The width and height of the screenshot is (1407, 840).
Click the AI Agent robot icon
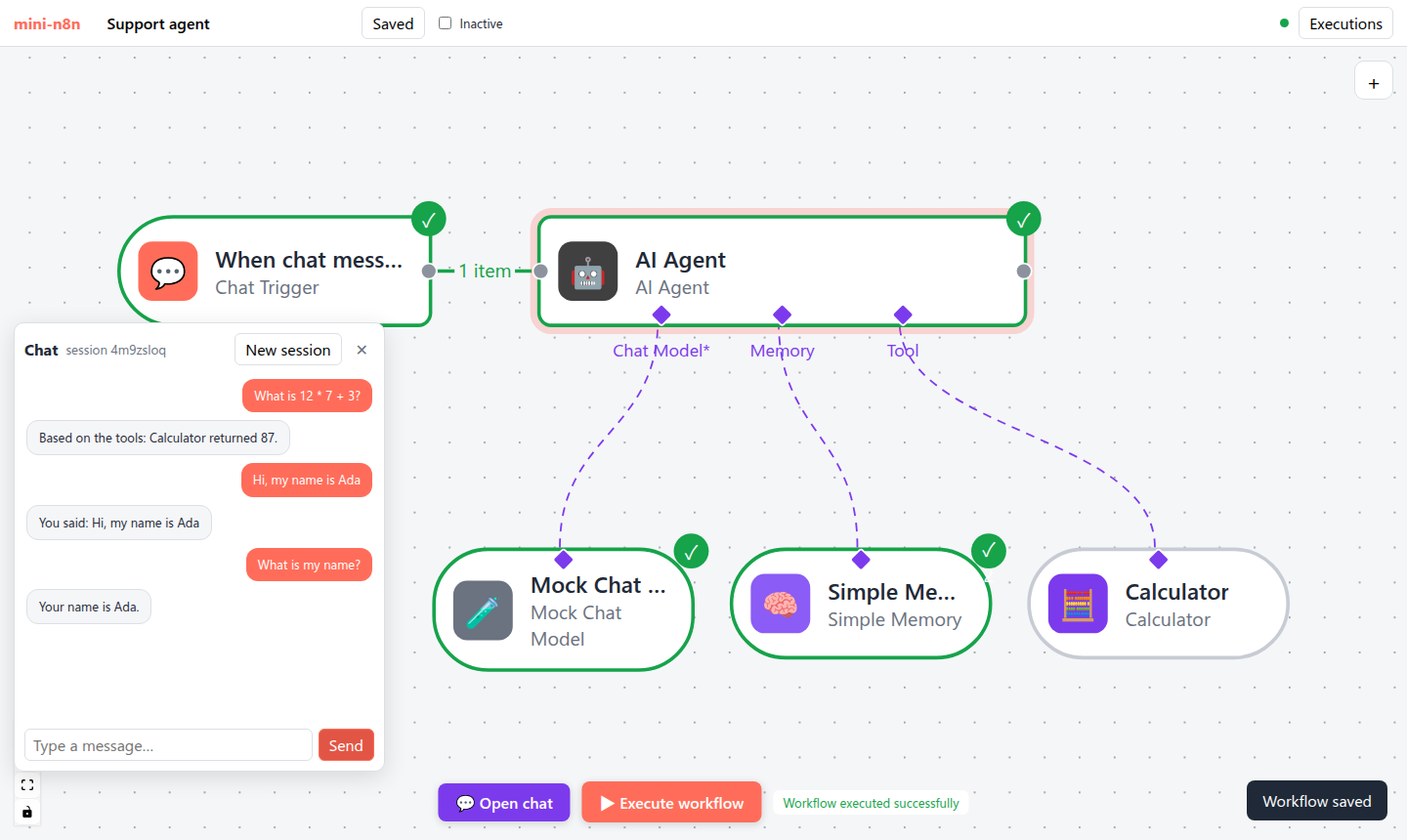[588, 272]
